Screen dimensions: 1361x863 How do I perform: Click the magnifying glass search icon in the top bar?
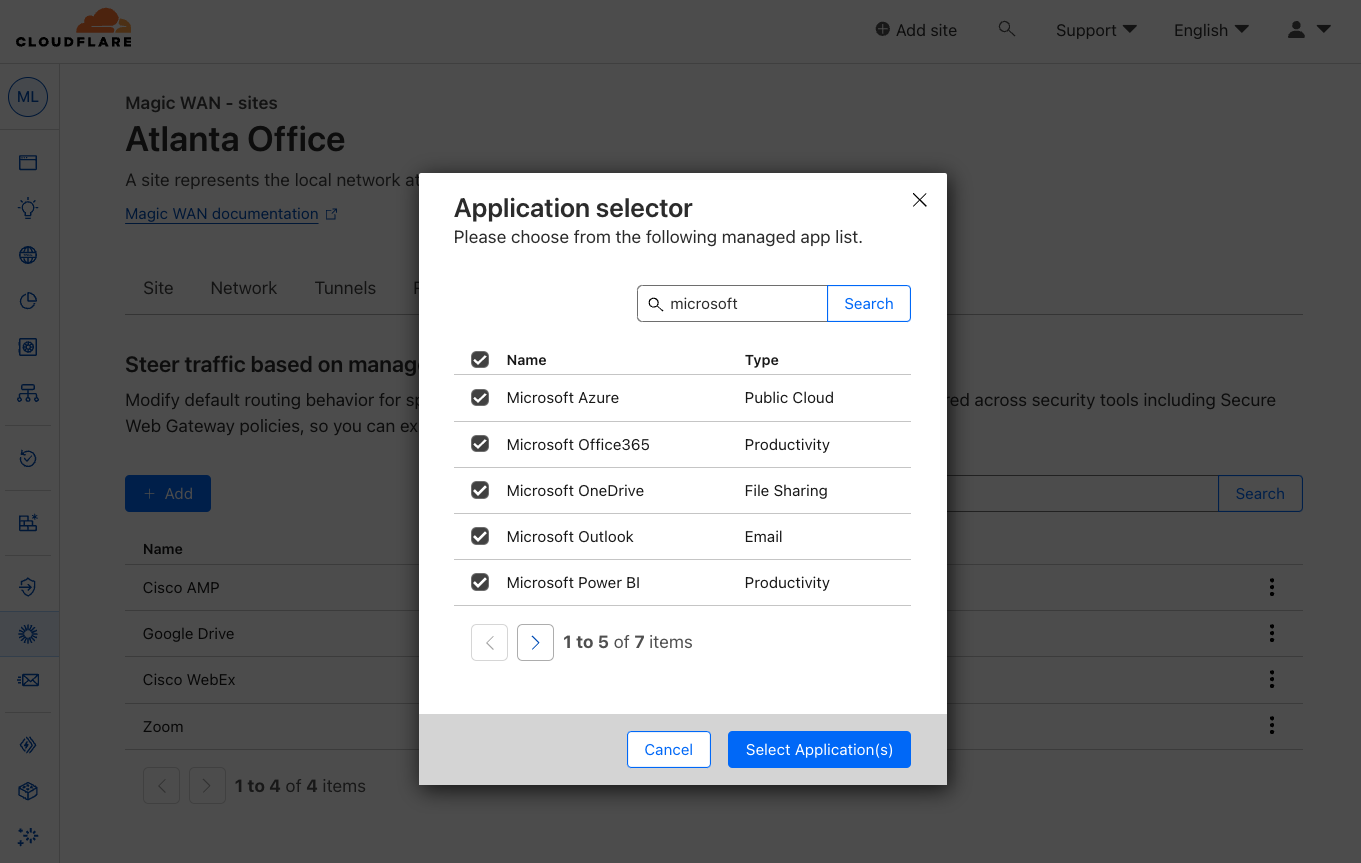click(1007, 29)
